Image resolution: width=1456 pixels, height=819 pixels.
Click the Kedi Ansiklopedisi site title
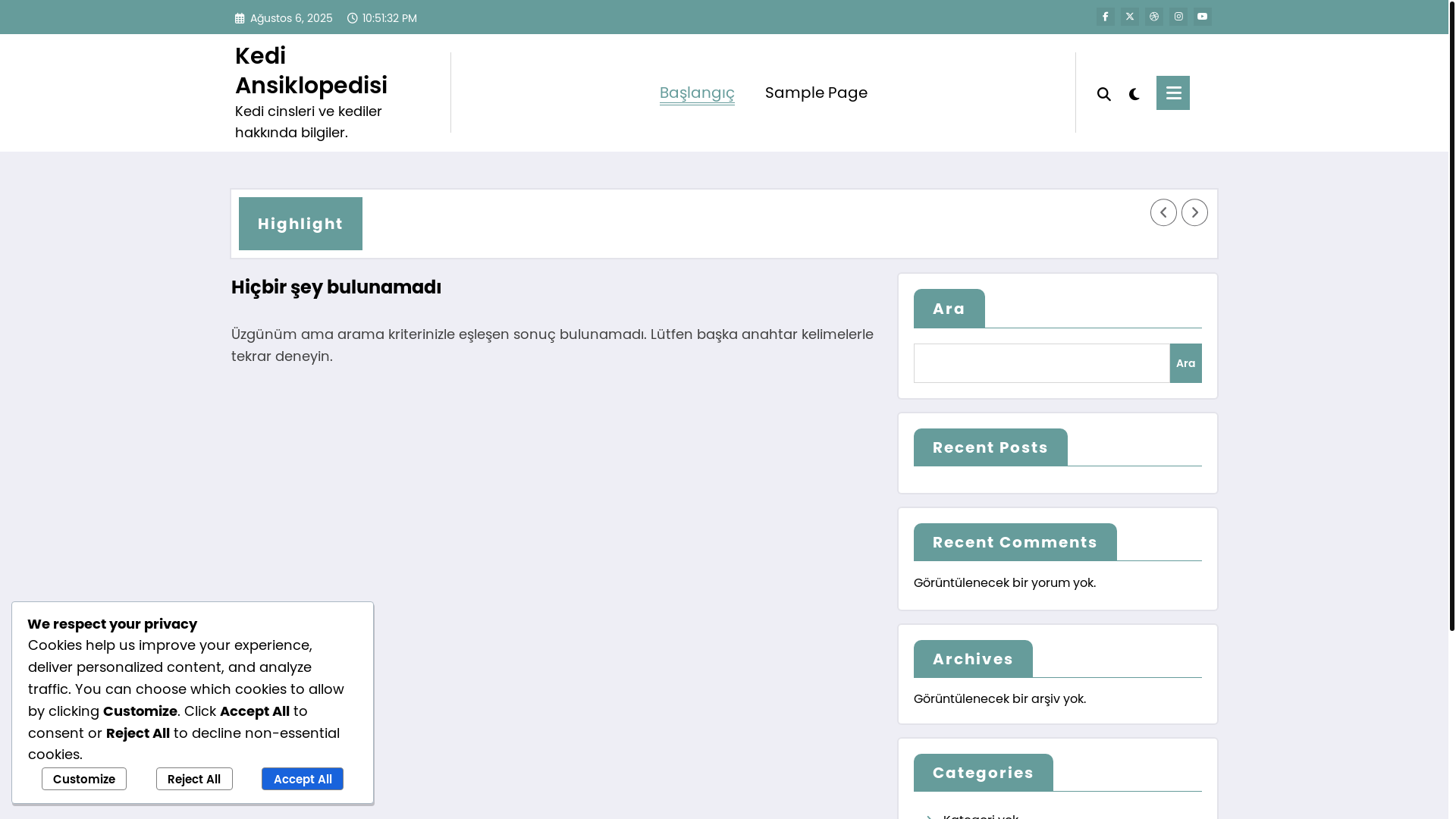point(311,71)
